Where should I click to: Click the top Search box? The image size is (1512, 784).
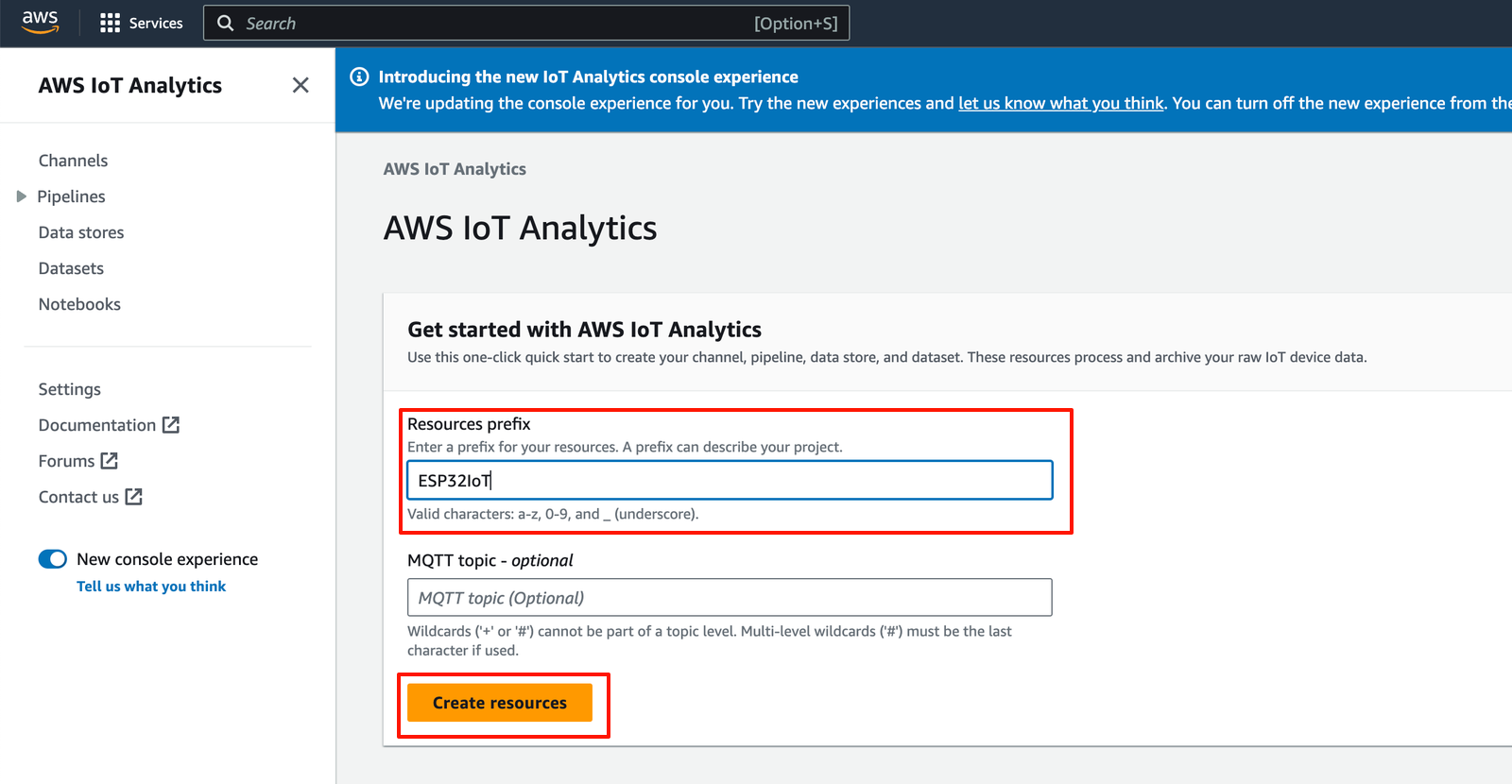click(x=526, y=23)
